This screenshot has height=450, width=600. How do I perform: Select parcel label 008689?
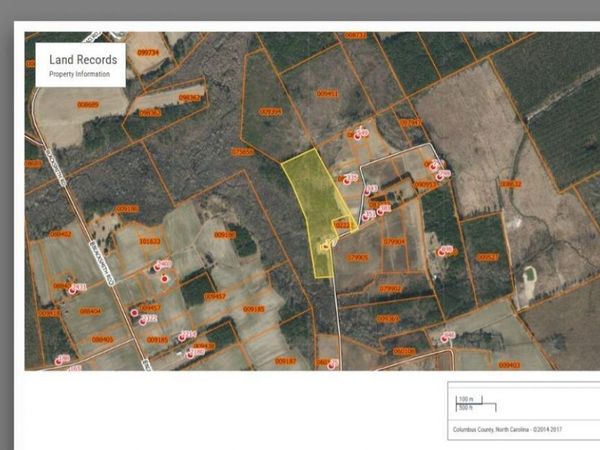tap(88, 104)
